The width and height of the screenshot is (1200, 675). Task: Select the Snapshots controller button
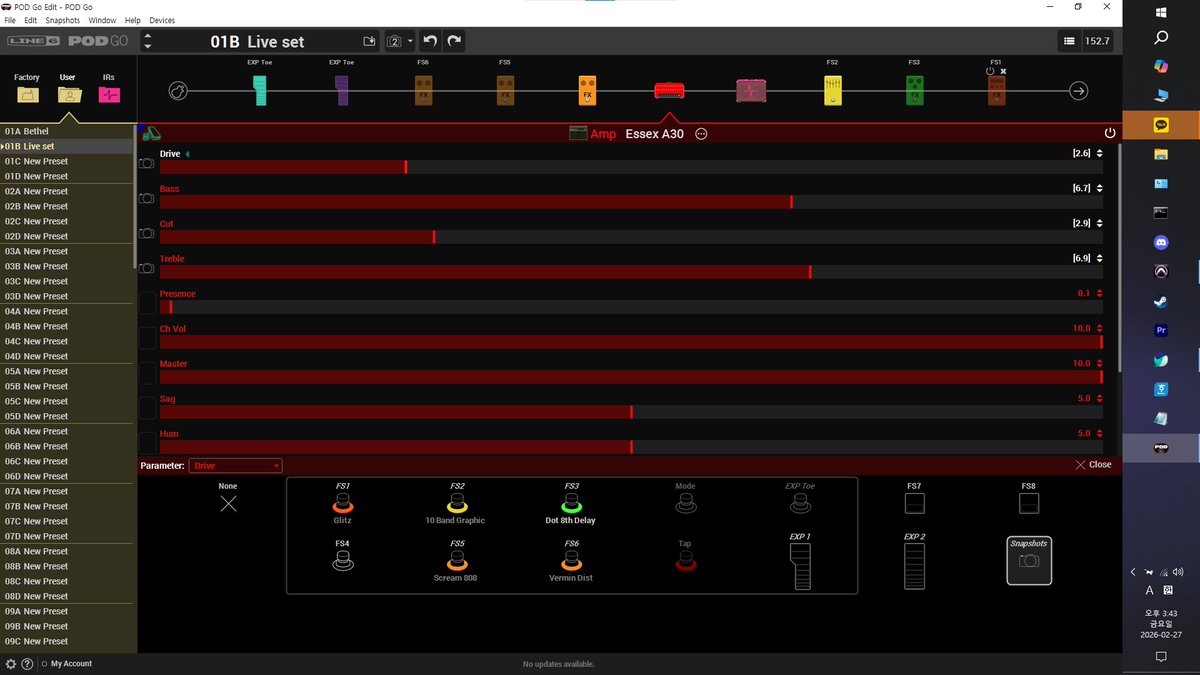[1029, 560]
